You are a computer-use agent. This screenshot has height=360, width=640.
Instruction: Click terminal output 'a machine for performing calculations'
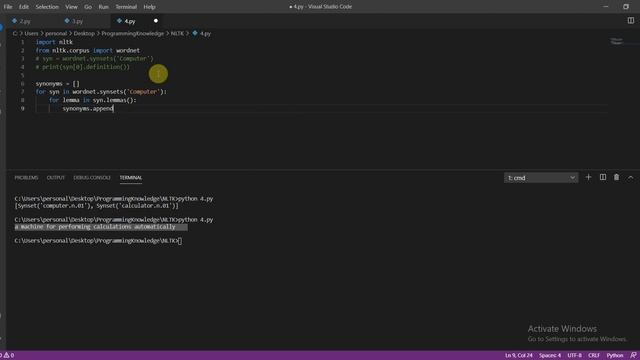pyautogui.click(x=95, y=227)
